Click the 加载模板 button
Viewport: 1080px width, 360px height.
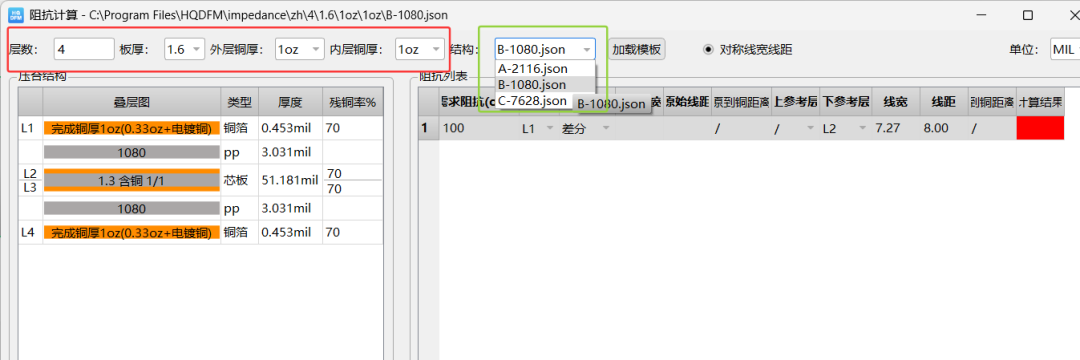click(x=637, y=50)
